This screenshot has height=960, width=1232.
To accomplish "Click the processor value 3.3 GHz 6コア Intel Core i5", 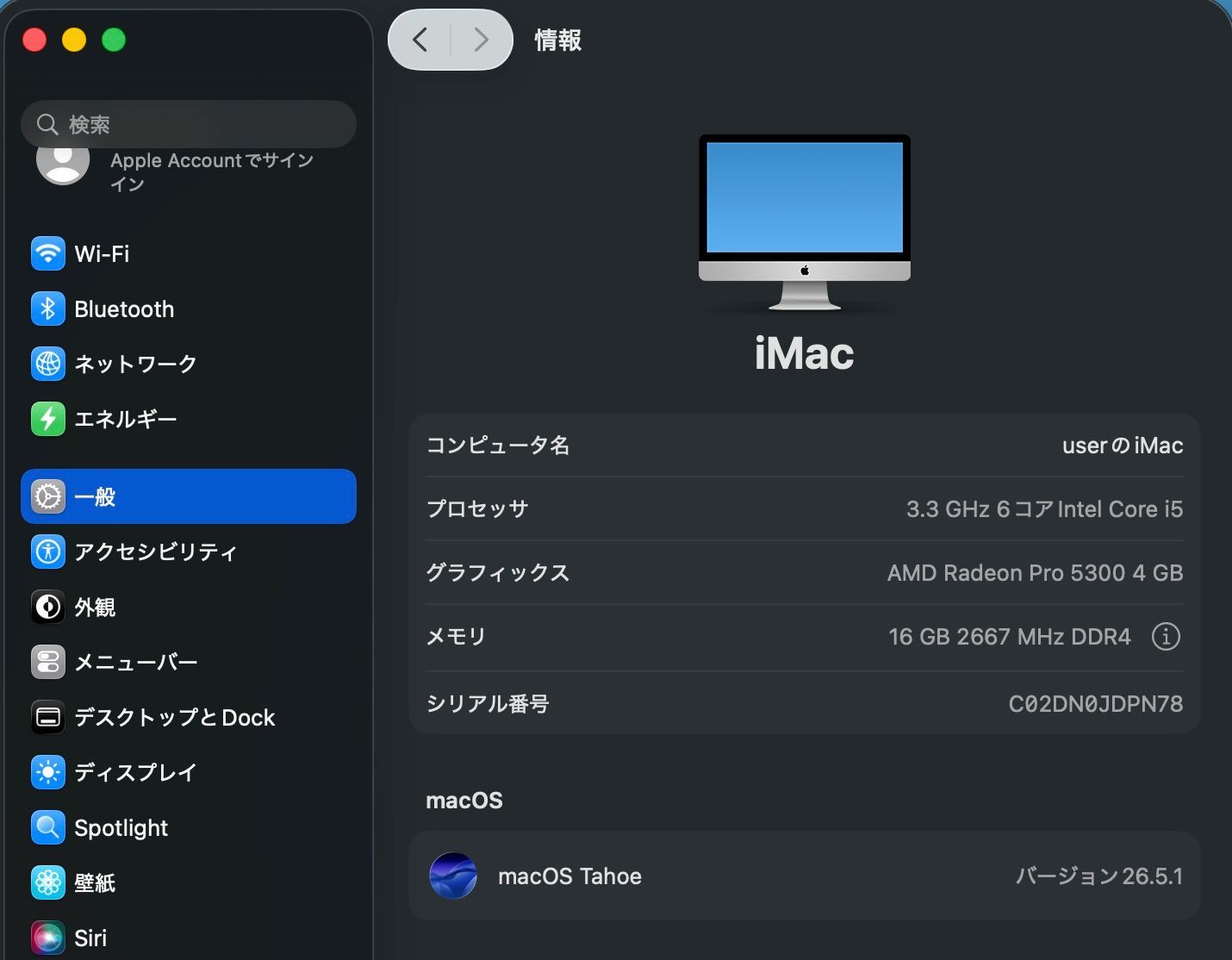I will click(x=1044, y=509).
